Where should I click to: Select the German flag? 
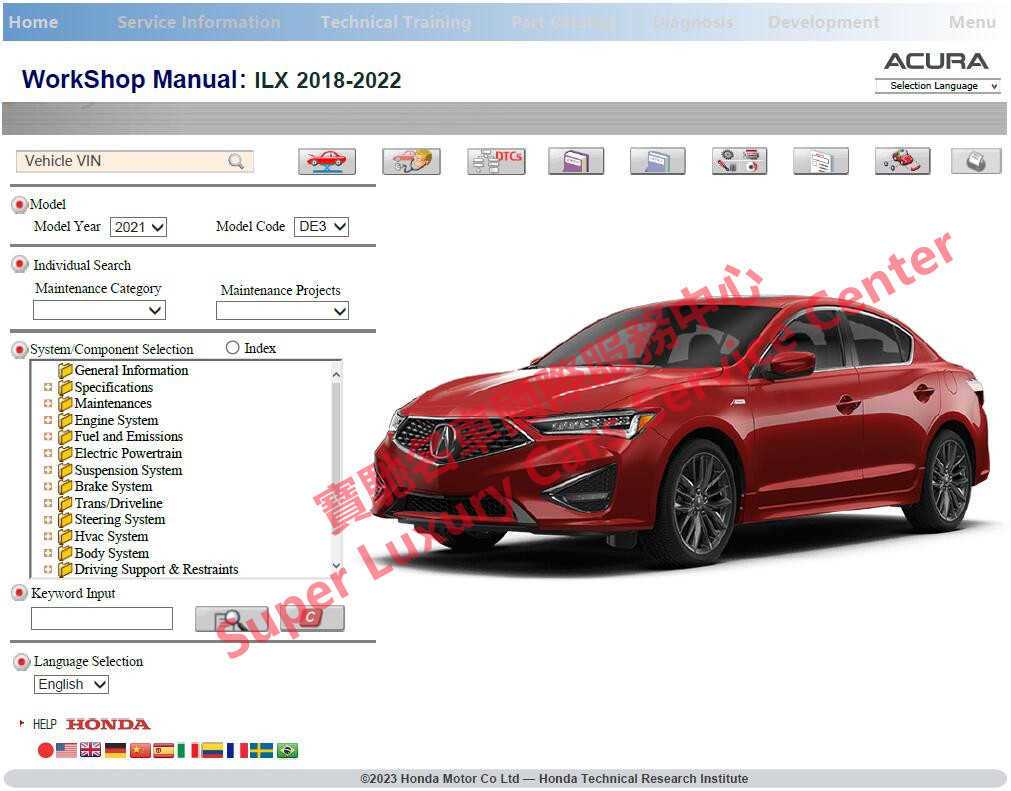[x=115, y=750]
